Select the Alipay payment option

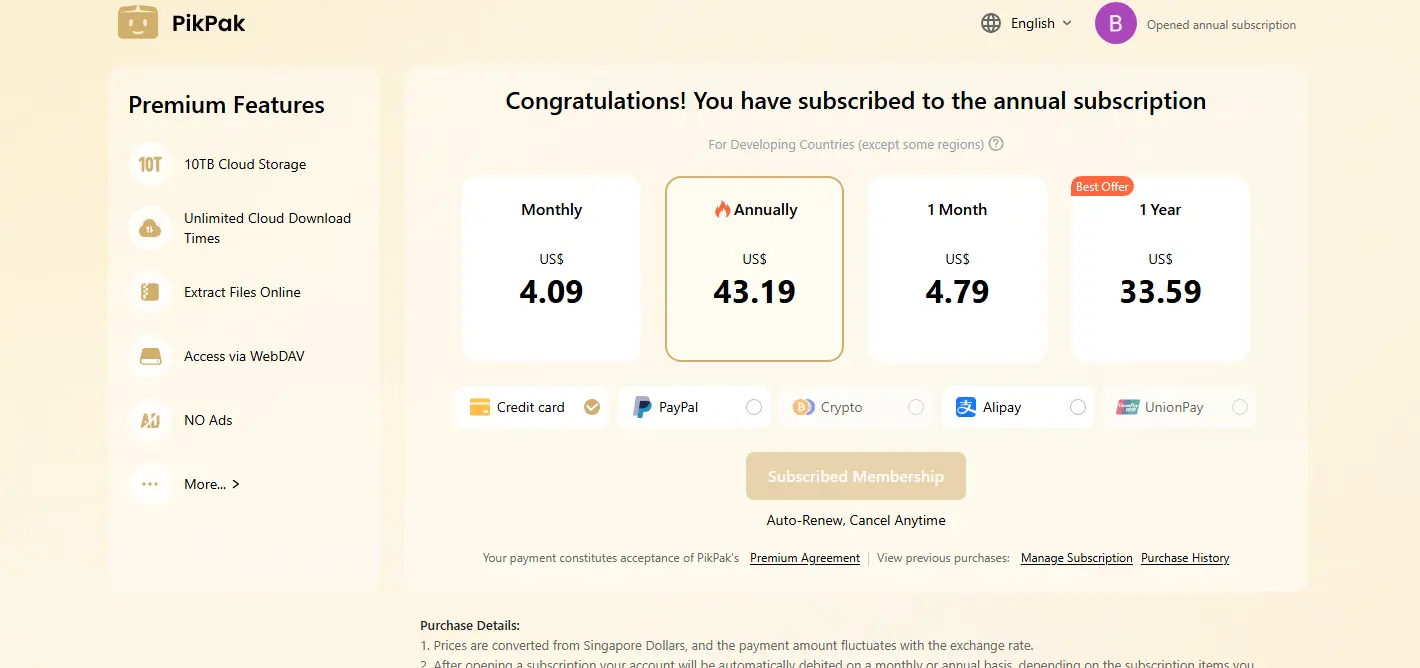1018,407
